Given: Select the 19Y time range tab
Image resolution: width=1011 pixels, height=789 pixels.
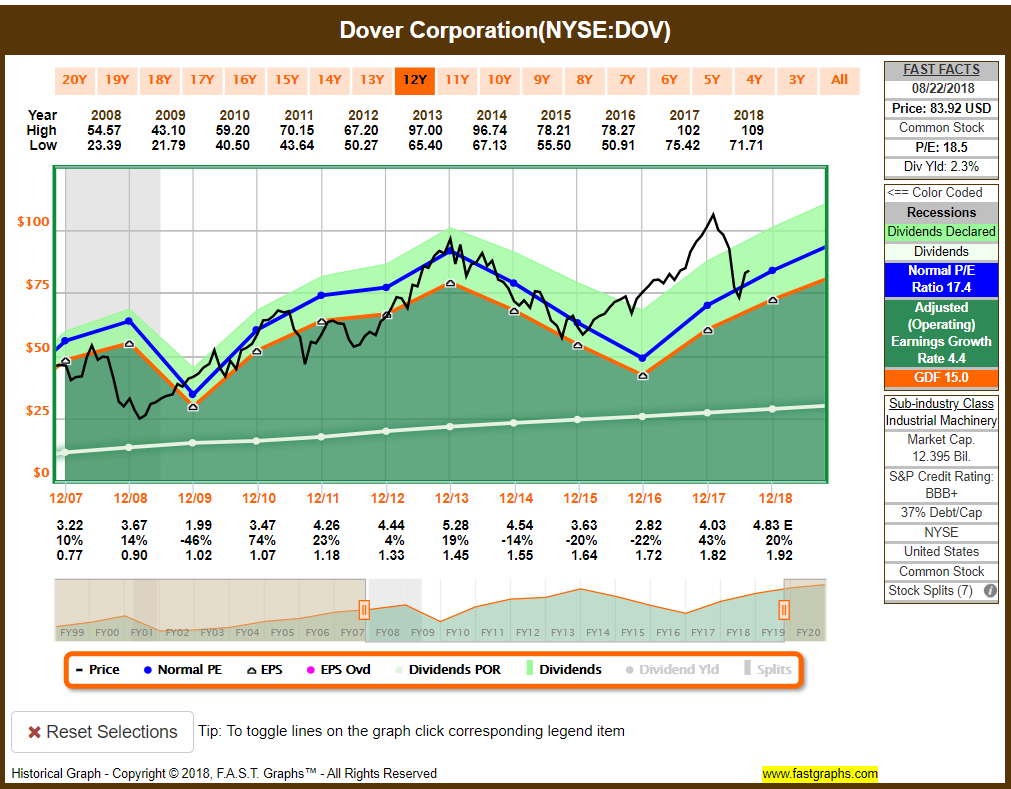Looking at the screenshot, I should click(x=117, y=81).
